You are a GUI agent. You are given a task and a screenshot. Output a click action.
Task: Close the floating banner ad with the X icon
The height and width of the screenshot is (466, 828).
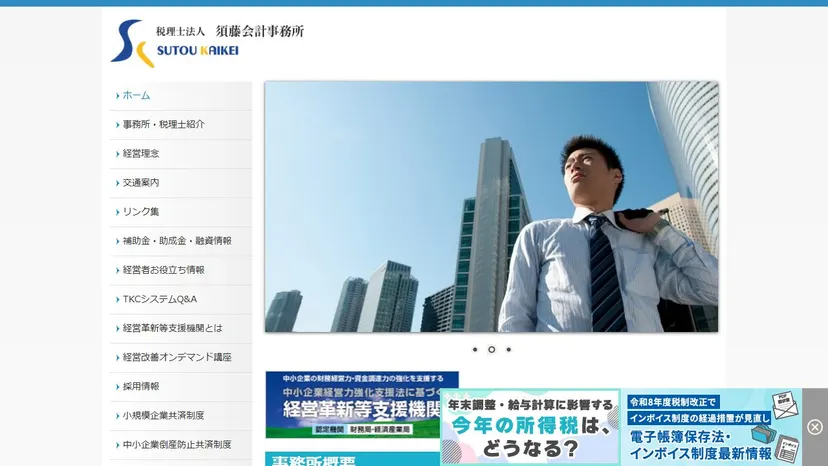[815, 427]
